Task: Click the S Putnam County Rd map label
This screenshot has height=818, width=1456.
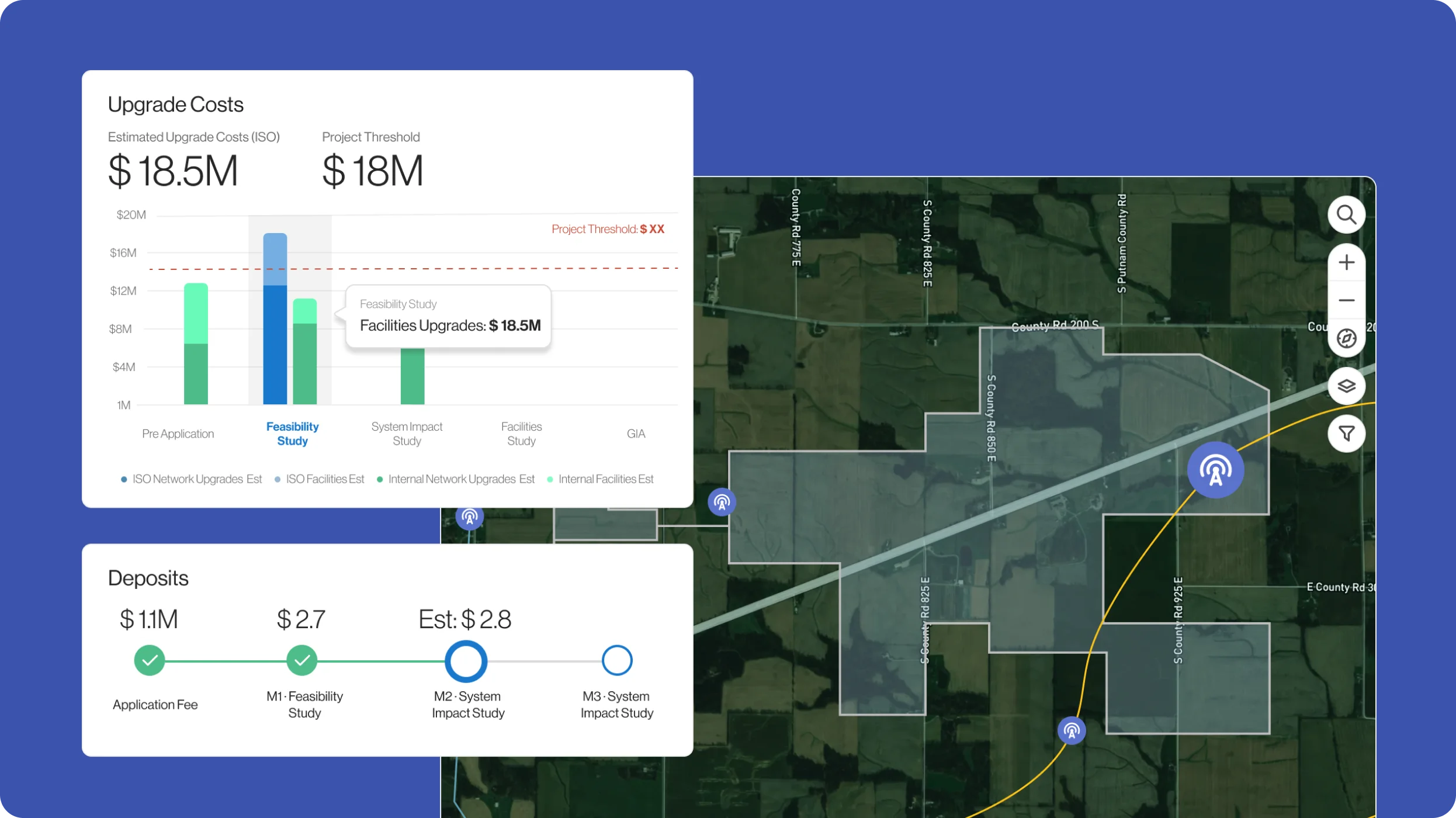Action: coord(1121,243)
